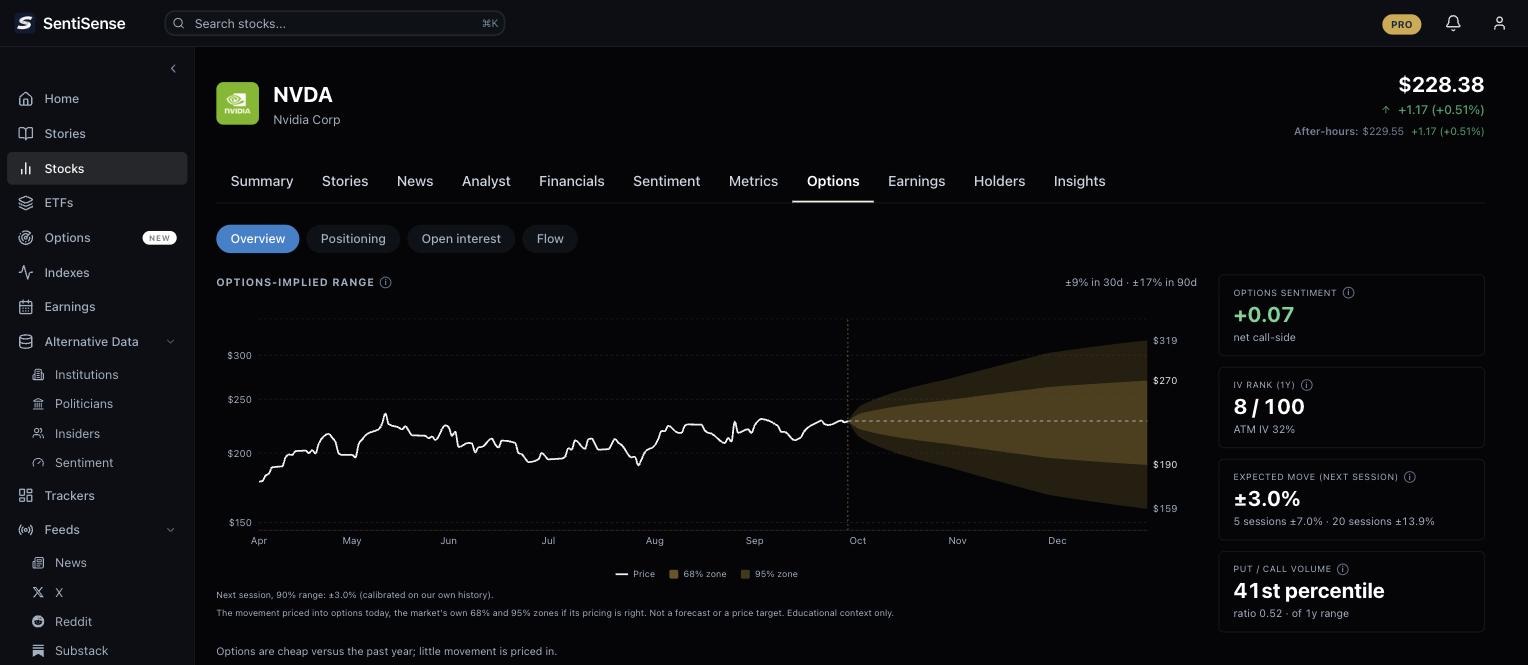The width and height of the screenshot is (1528, 665).
Task: Click info icon next to Options Sentiment
Action: (x=1349, y=293)
